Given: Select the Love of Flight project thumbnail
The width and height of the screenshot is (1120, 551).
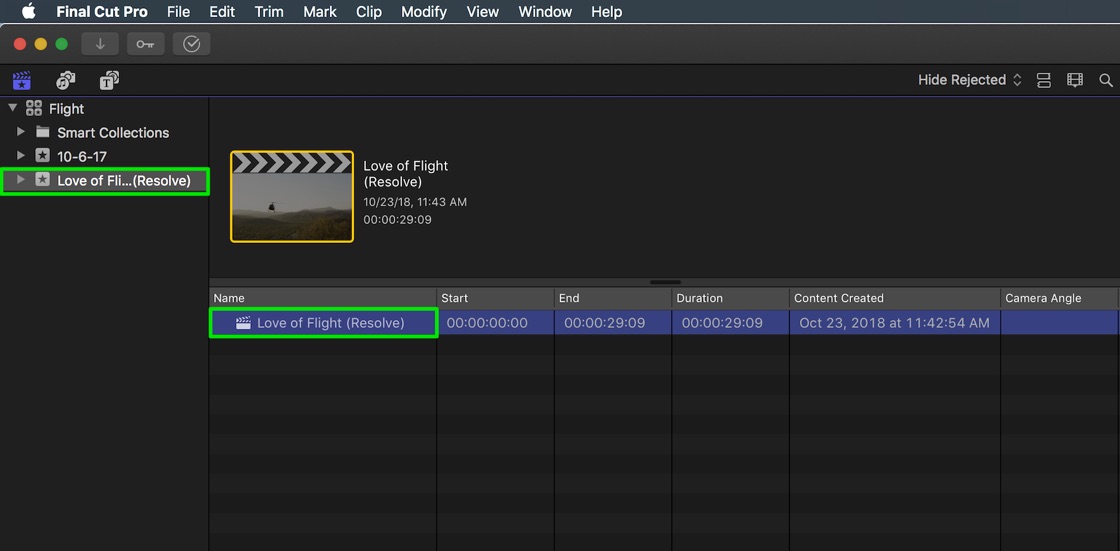Looking at the screenshot, I should (291, 197).
